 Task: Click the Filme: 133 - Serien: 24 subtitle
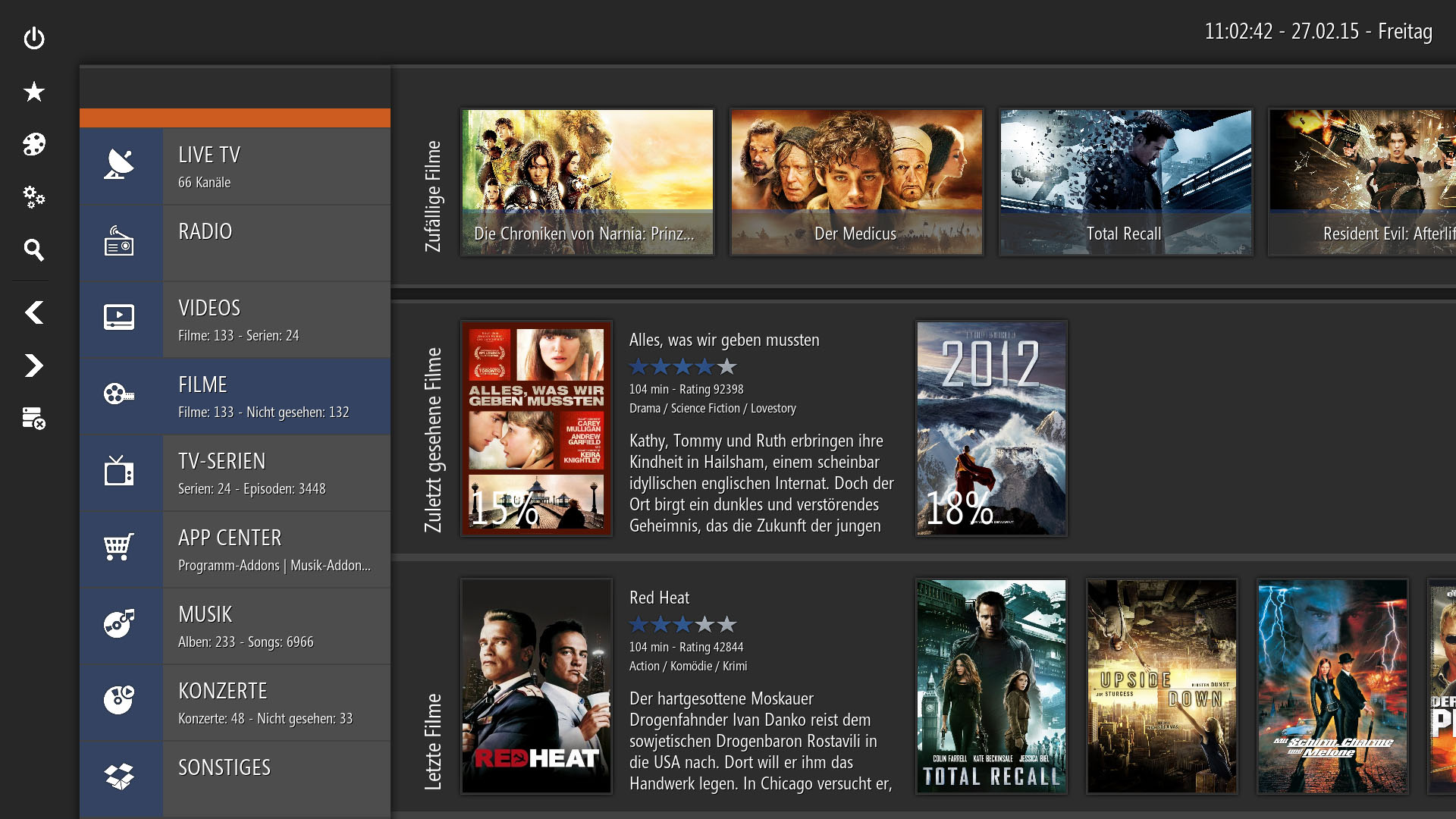pyautogui.click(x=239, y=335)
